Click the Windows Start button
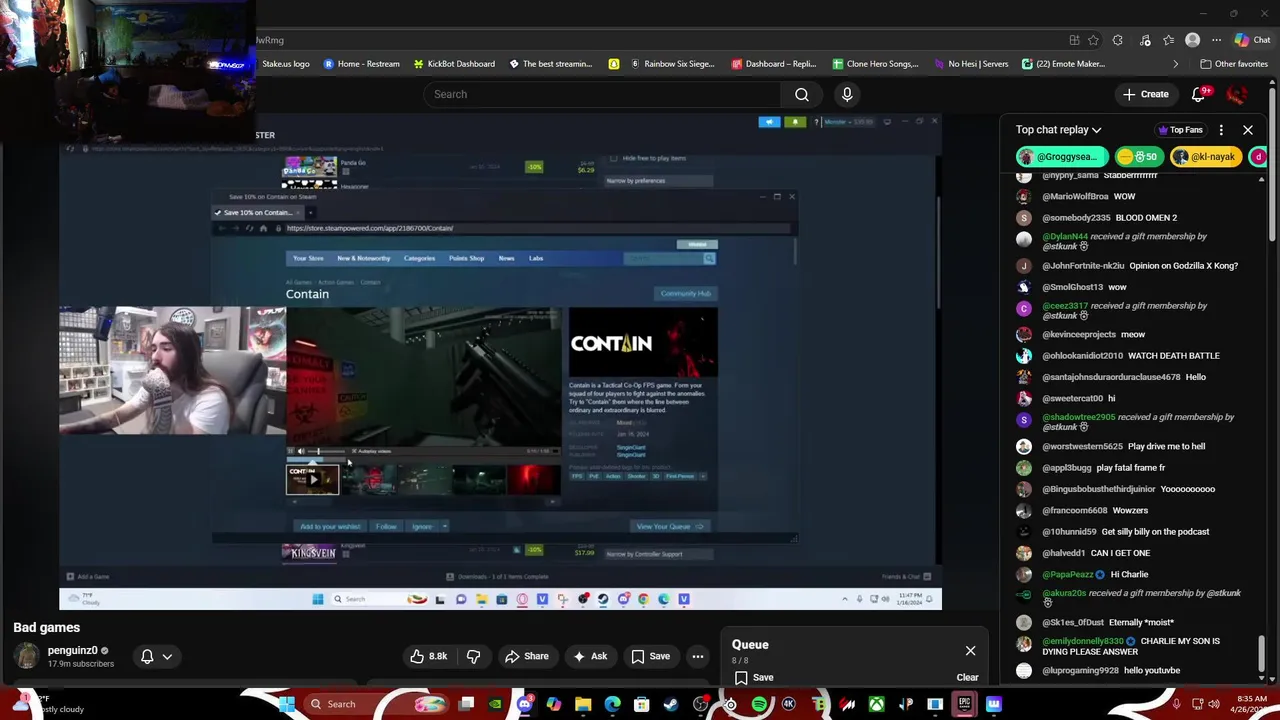 coord(287,704)
